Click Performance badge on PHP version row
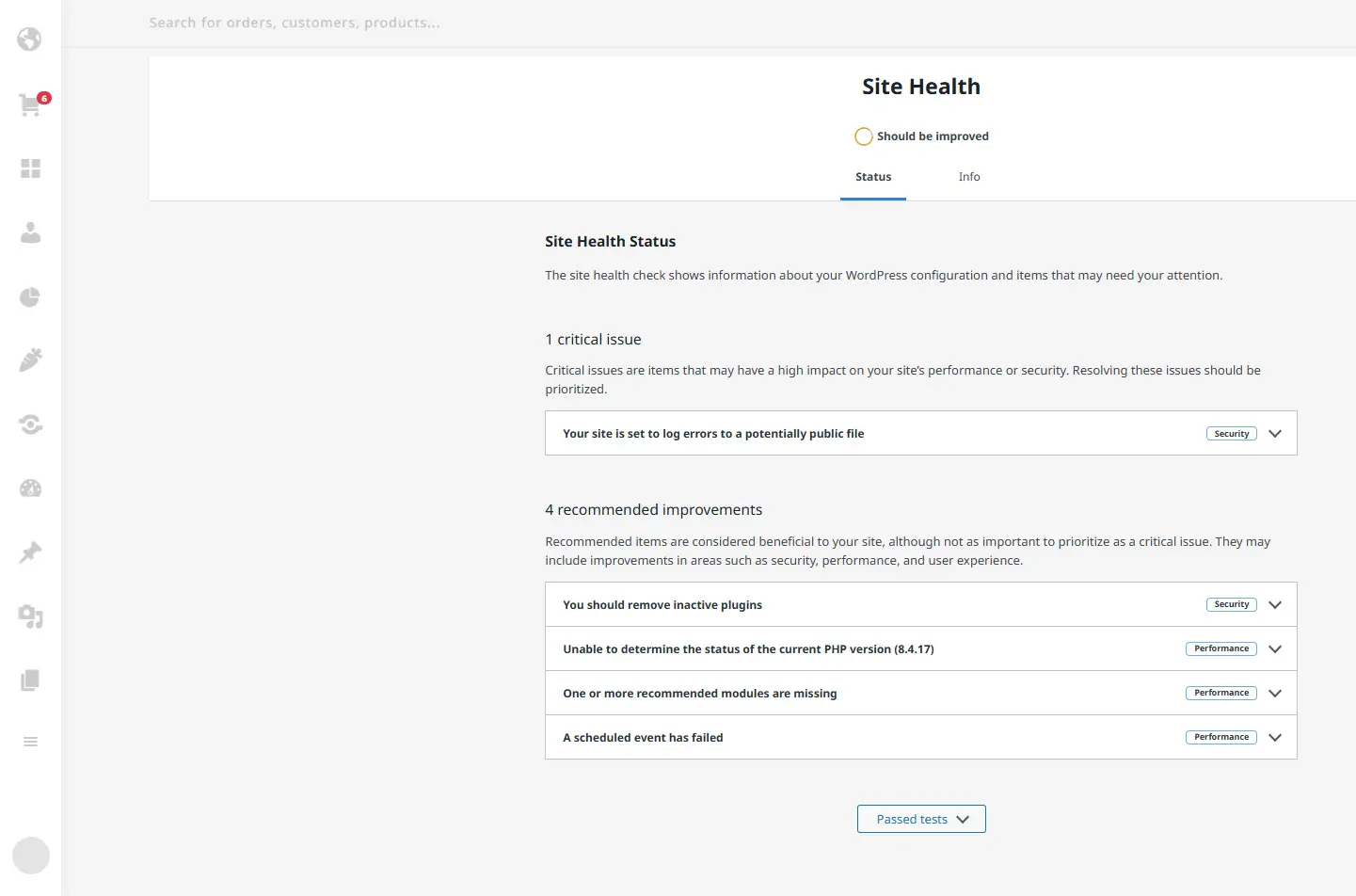 1221,648
